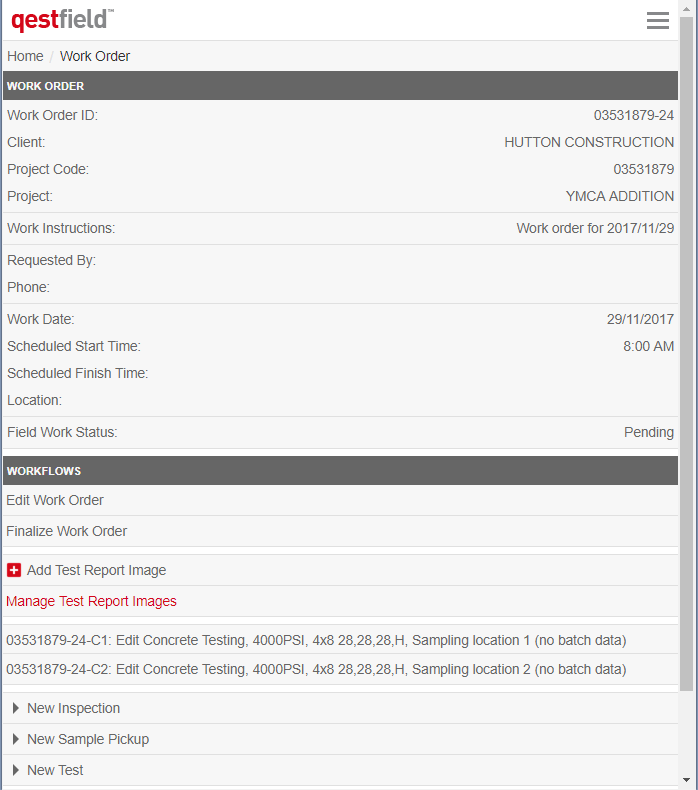
Task: Open Manage Test Report Images
Action: pyautogui.click(x=91, y=601)
